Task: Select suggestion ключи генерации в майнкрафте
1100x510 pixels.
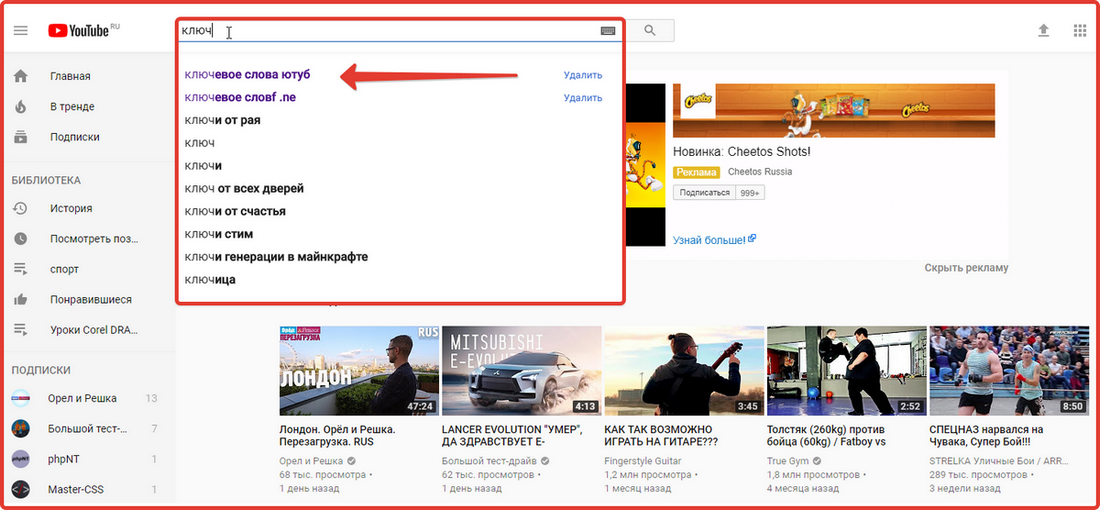Action: 276,257
